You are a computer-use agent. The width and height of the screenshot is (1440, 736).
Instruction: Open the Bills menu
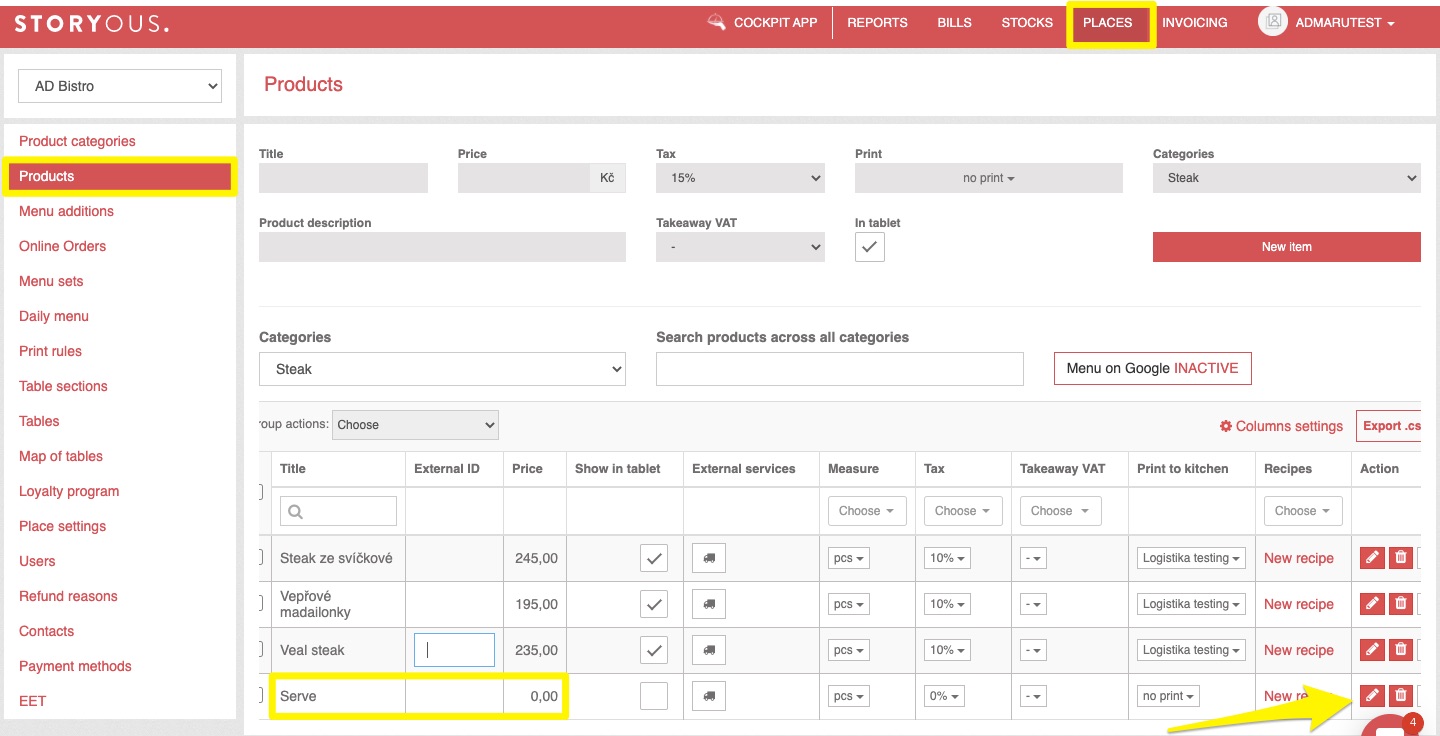click(x=954, y=22)
